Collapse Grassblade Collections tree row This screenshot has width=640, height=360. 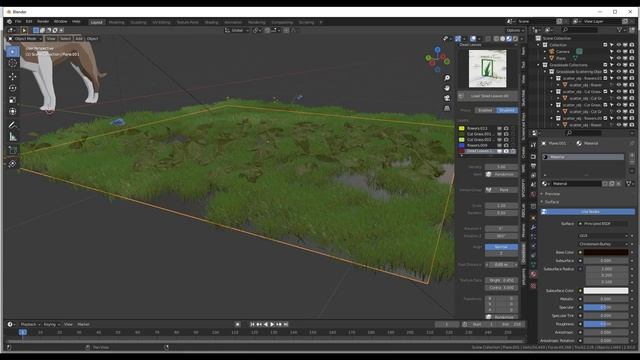(538, 65)
